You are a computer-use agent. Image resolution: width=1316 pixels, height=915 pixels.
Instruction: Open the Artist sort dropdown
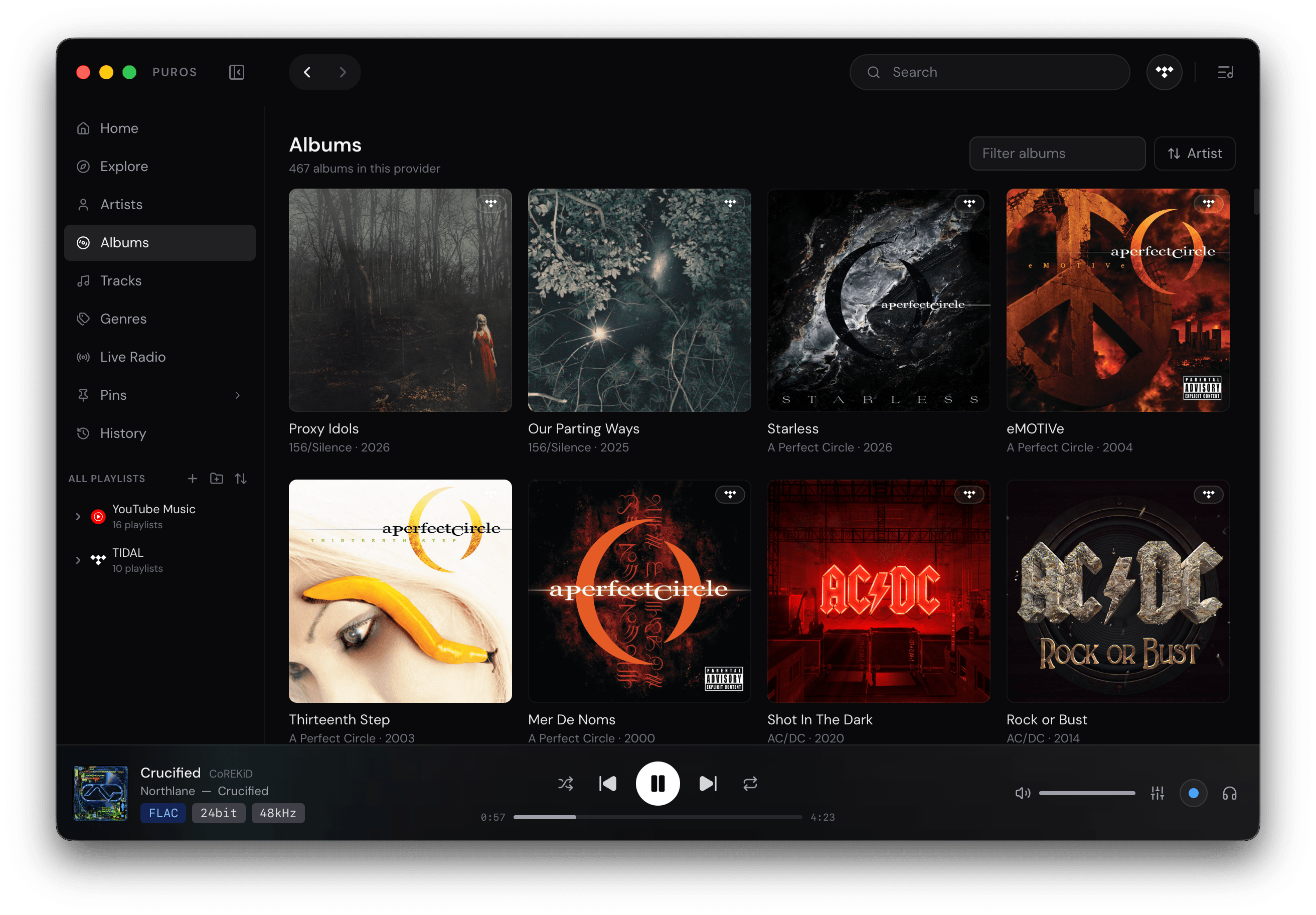click(1195, 154)
